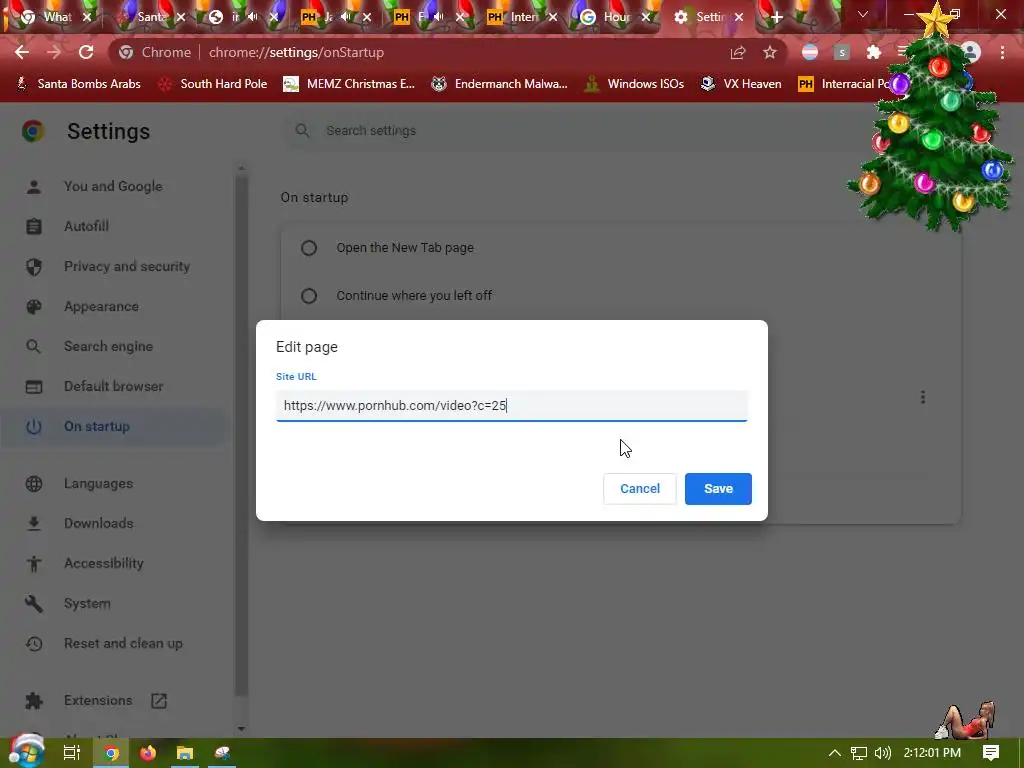
Task: Select Continue where you left off option
Action: pyautogui.click(x=309, y=296)
